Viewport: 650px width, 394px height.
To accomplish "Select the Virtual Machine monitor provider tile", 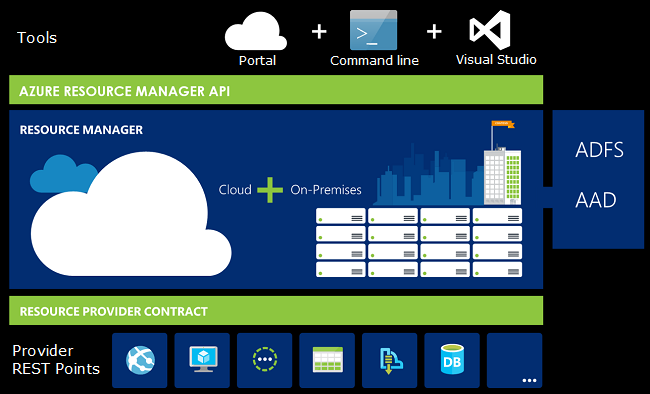I will [202, 360].
